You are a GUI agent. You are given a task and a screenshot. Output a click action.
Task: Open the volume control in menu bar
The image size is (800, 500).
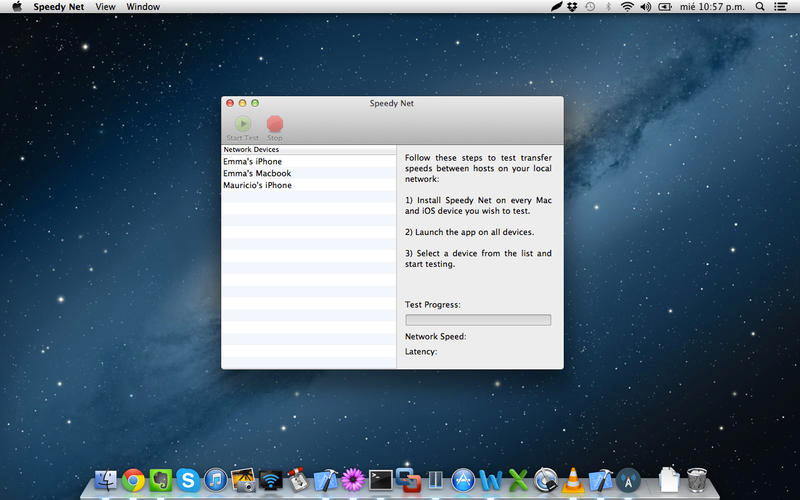click(x=645, y=7)
